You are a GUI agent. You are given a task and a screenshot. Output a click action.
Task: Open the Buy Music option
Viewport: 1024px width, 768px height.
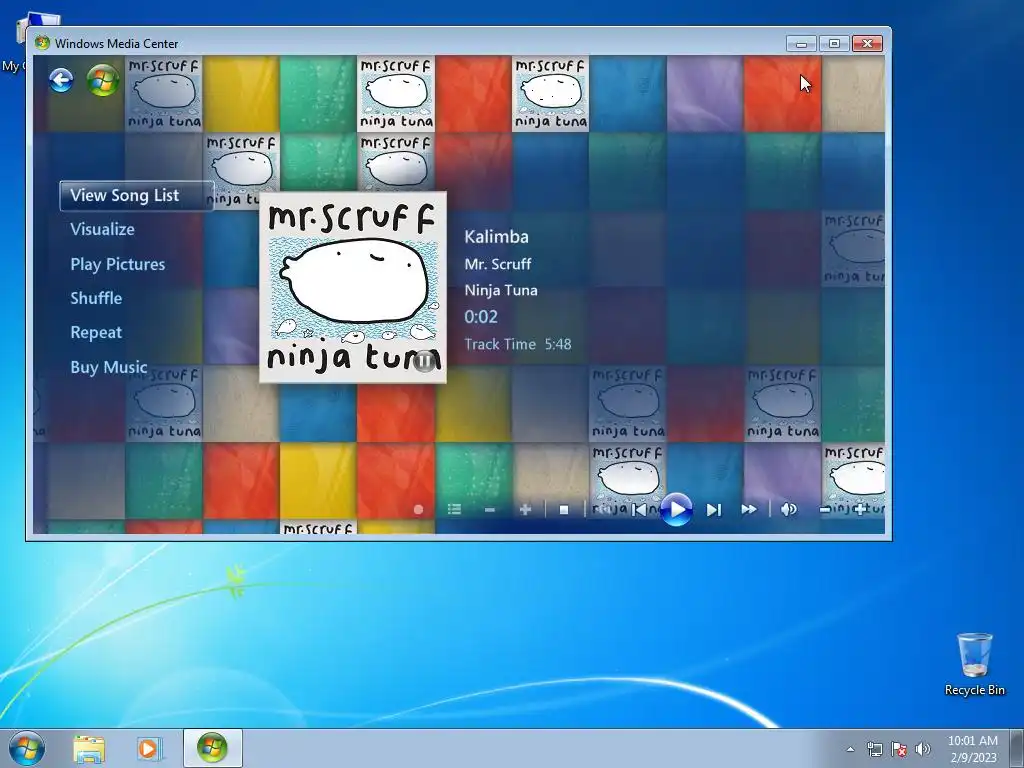tap(108, 367)
